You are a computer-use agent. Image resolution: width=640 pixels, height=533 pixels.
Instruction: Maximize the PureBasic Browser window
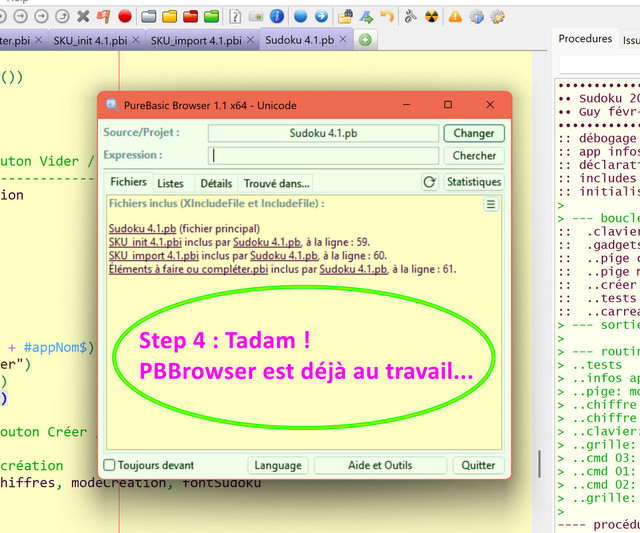pyautogui.click(x=448, y=105)
